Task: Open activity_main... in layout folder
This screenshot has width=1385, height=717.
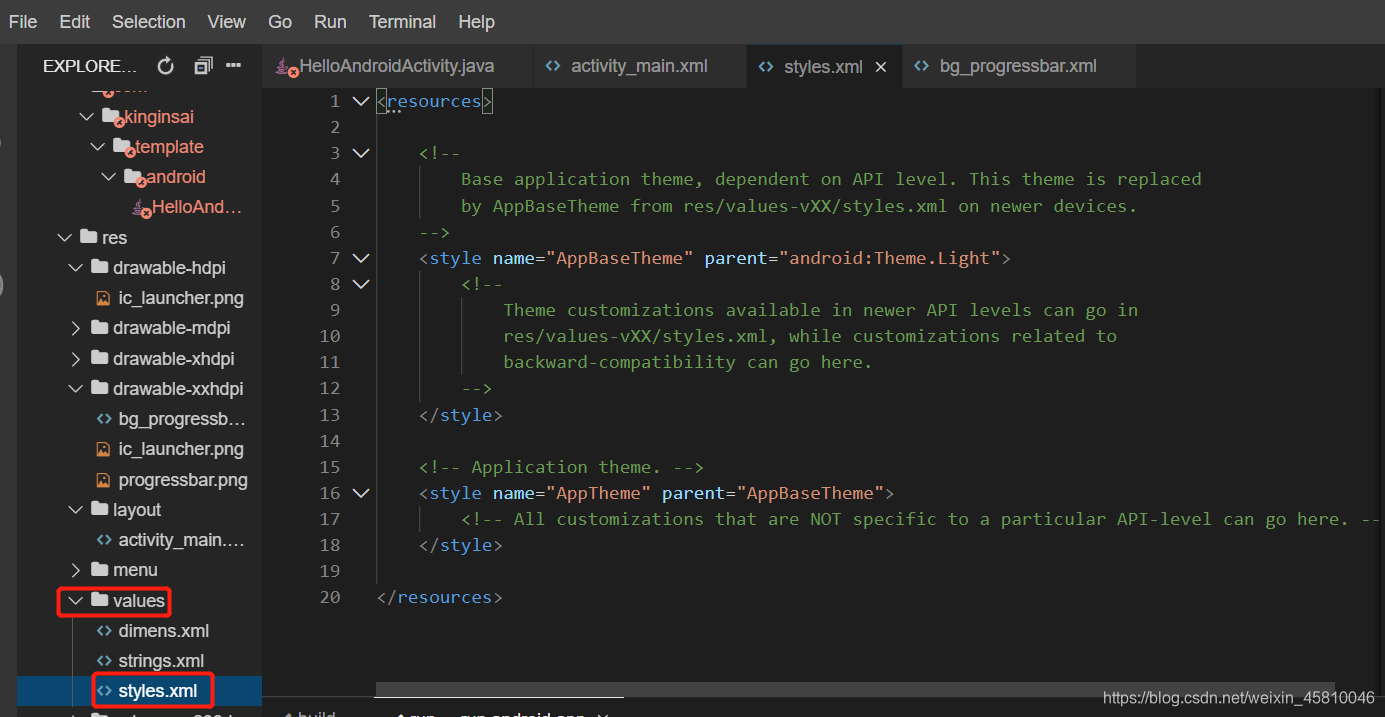Action: pyautogui.click(x=182, y=540)
